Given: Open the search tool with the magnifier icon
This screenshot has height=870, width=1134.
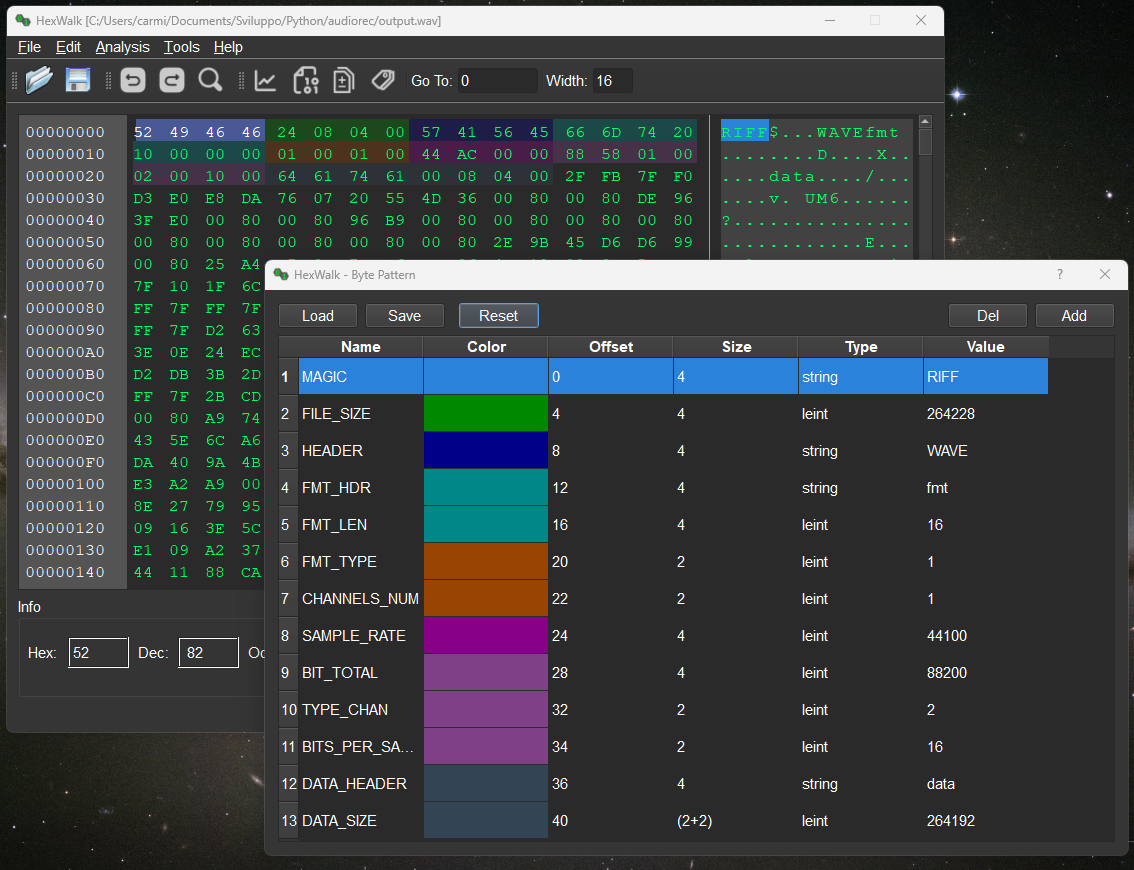Looking at the screenshot, I should point(210,80).
